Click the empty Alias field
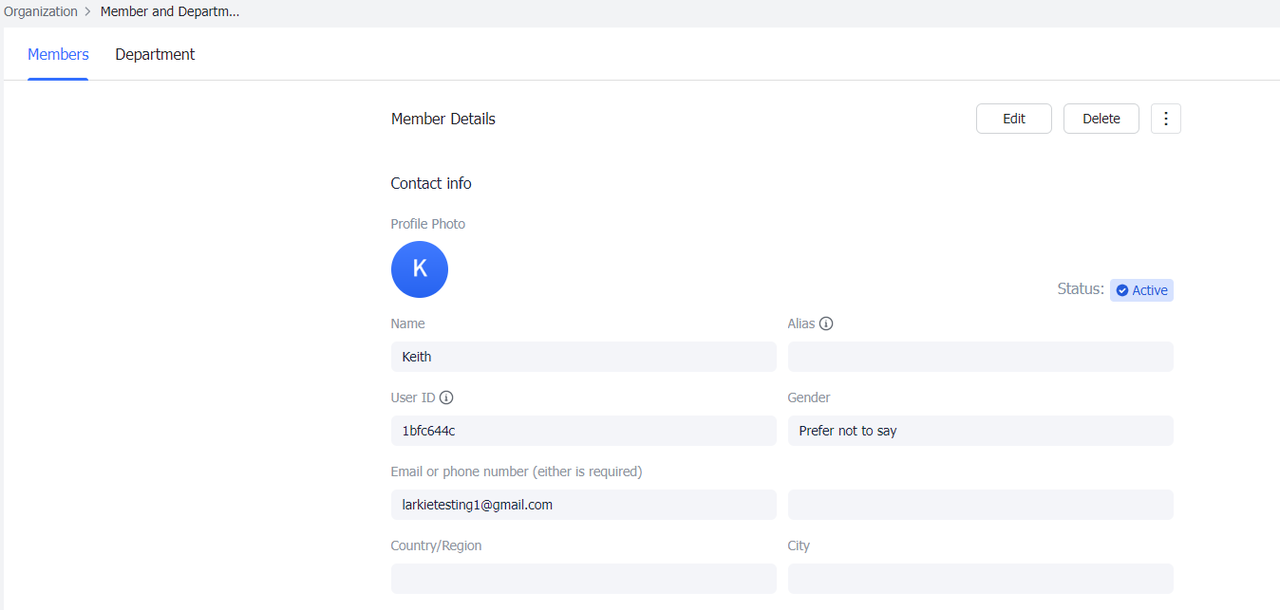 (x=980, y=357)
